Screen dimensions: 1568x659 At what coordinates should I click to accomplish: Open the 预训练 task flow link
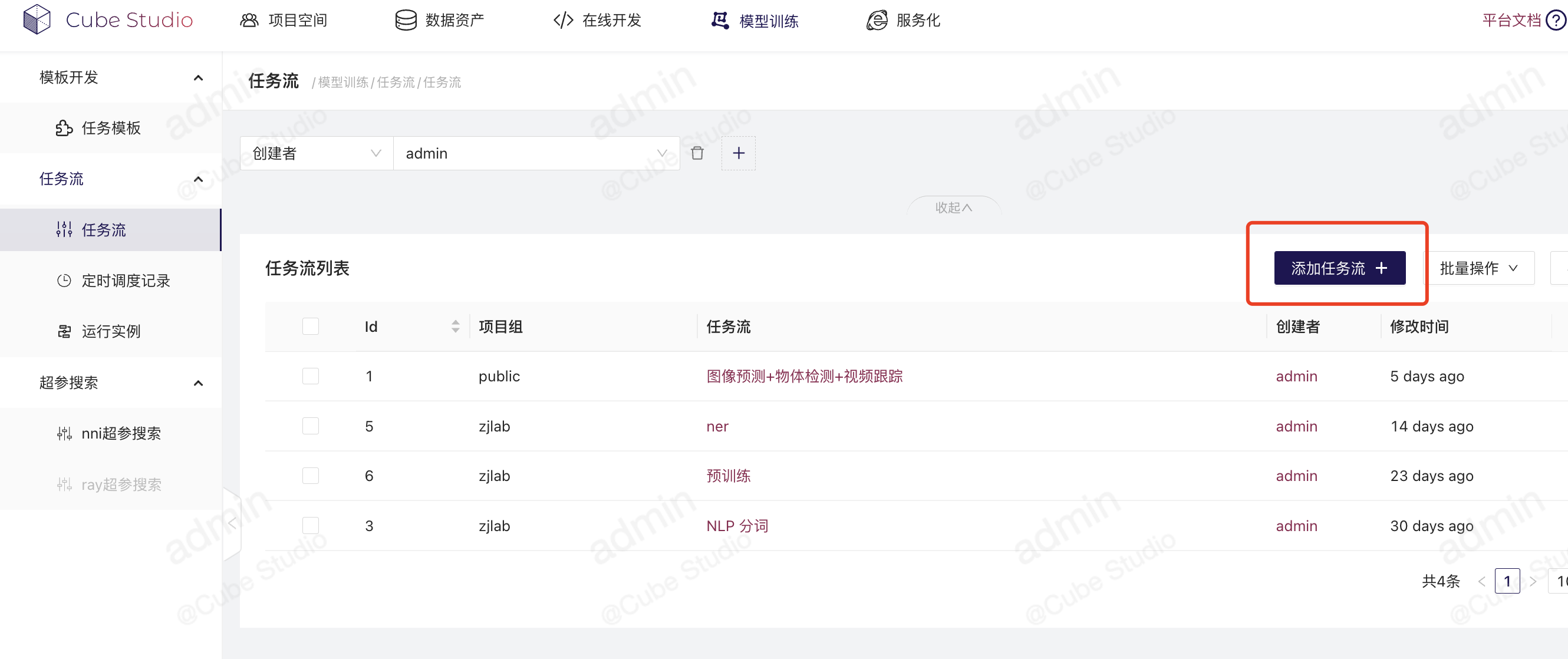pos(728,476)
